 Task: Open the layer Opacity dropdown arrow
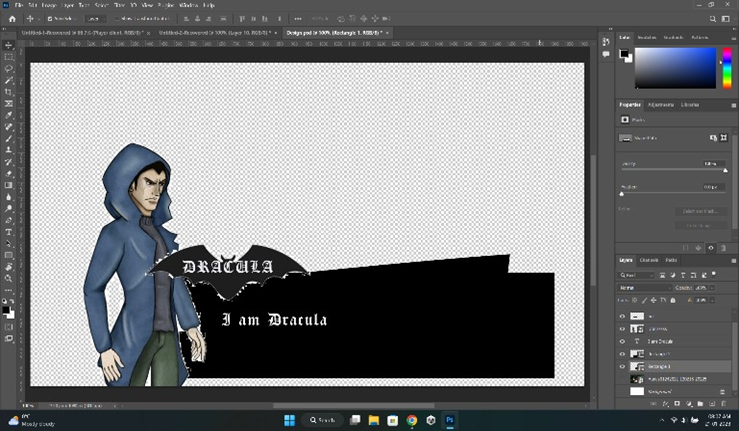714,287
